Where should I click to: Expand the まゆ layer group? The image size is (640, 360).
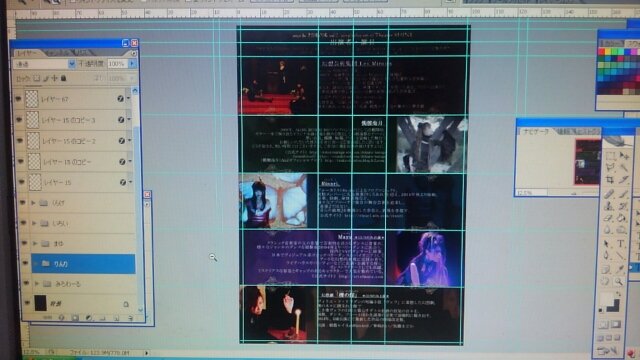point(35,244)
